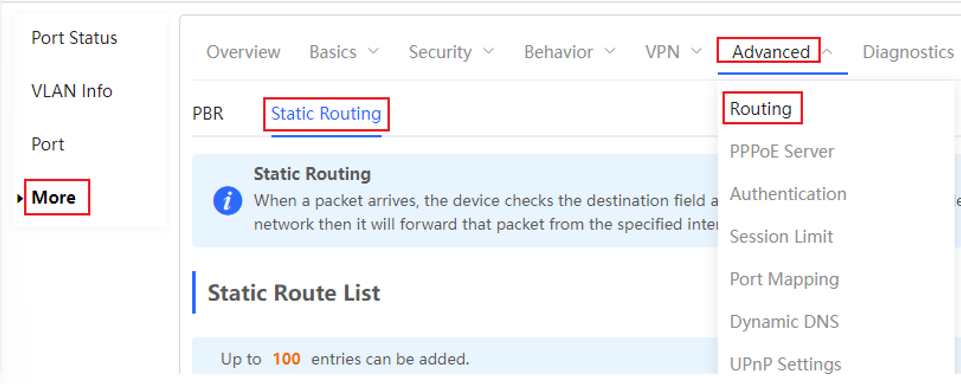
Task: Open the Behavior menu chevron
Action: coord(610,51)
